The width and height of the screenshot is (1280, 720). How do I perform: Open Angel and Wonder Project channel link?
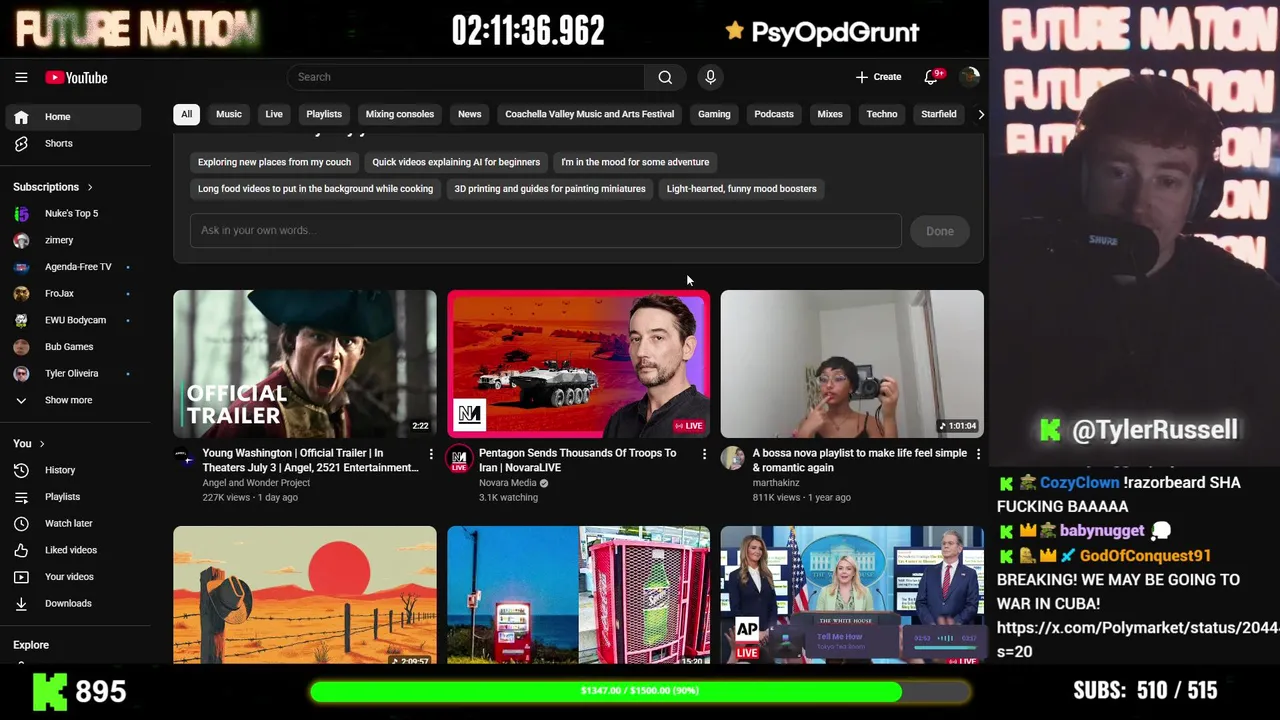[x=256, y=483]
